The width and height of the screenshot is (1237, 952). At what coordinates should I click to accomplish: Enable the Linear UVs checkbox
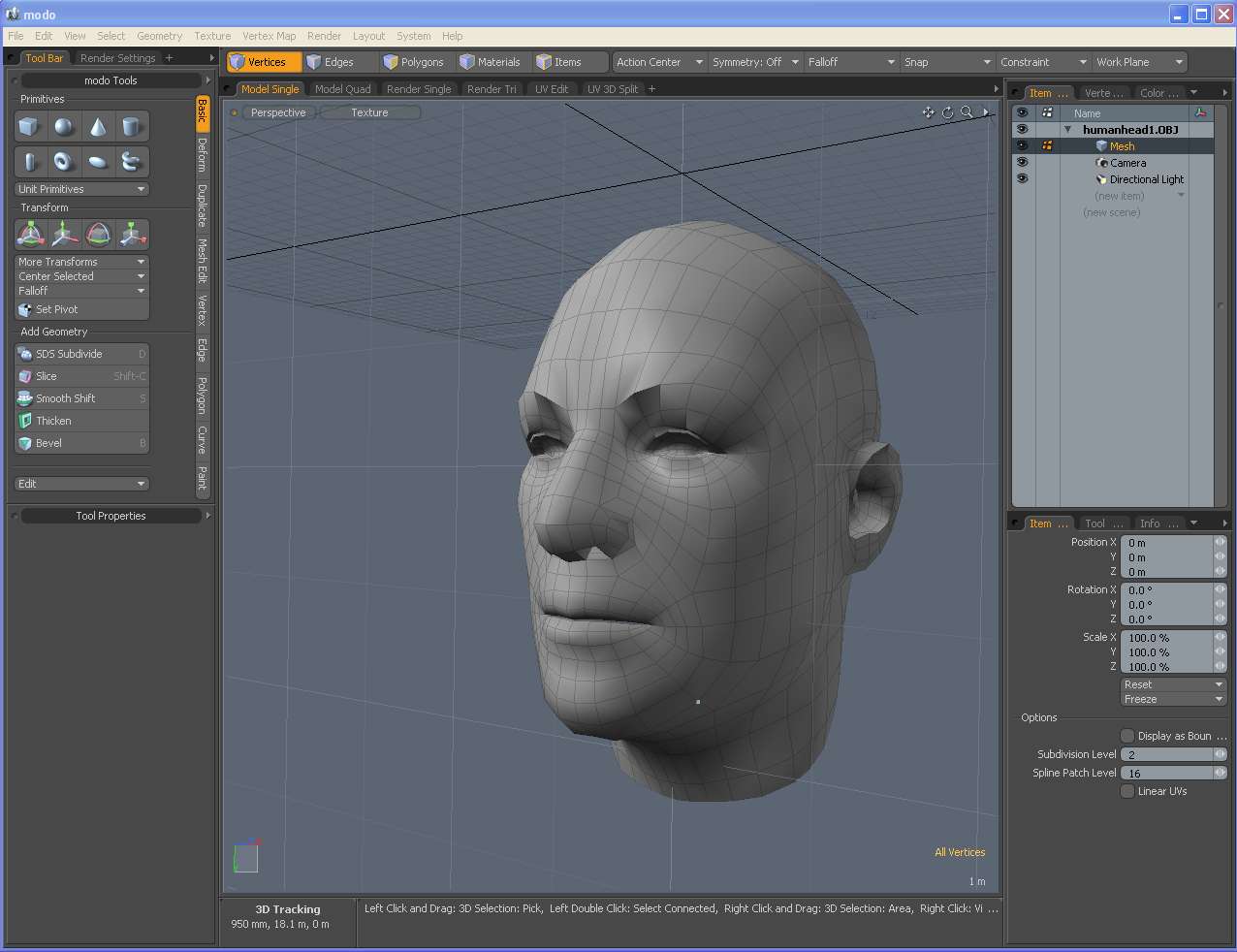(x=1127, y=791)
